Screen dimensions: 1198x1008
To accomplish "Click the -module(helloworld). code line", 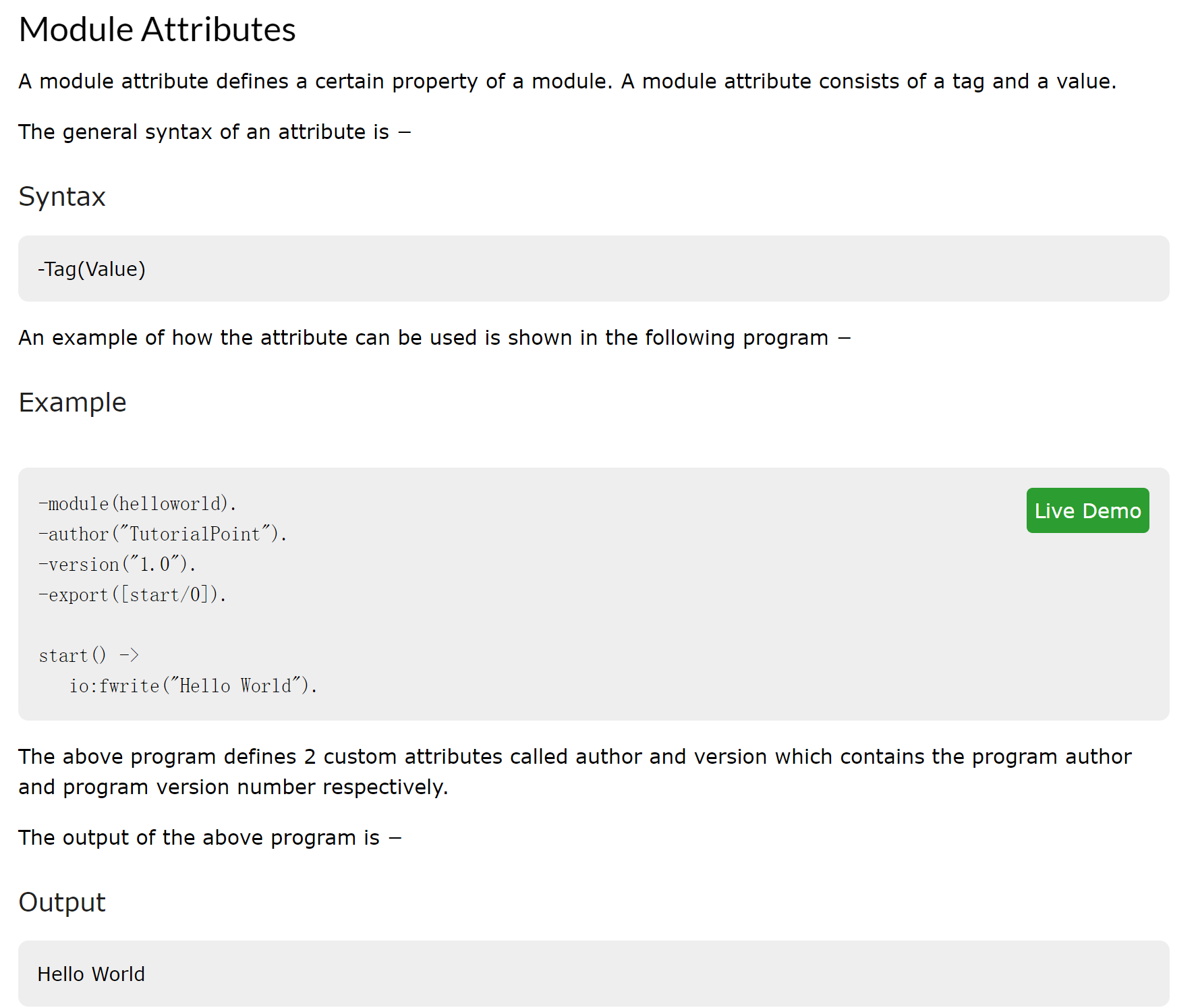I will 138,503.
